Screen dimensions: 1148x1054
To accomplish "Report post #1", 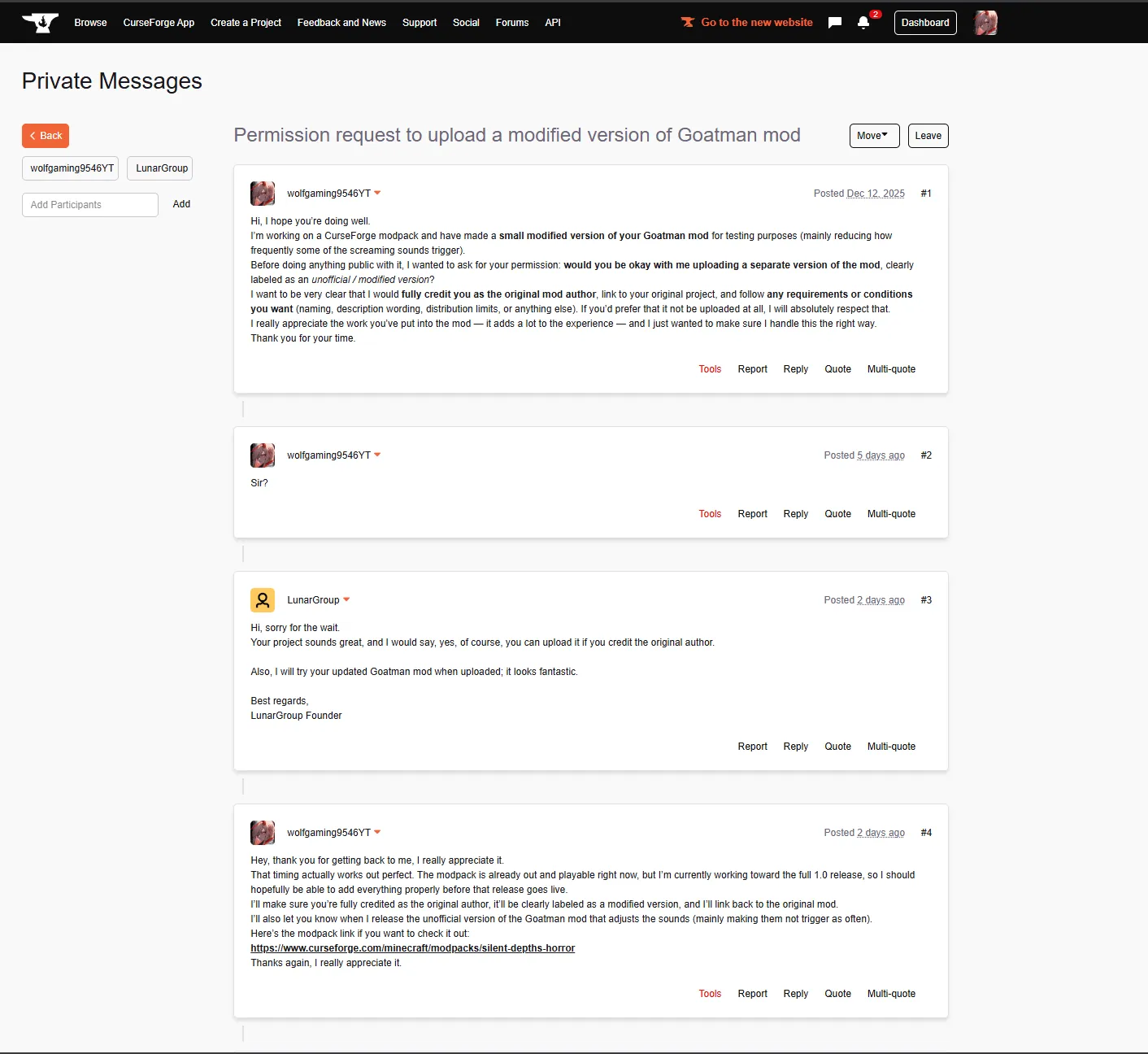I will [x=753, y=369].
